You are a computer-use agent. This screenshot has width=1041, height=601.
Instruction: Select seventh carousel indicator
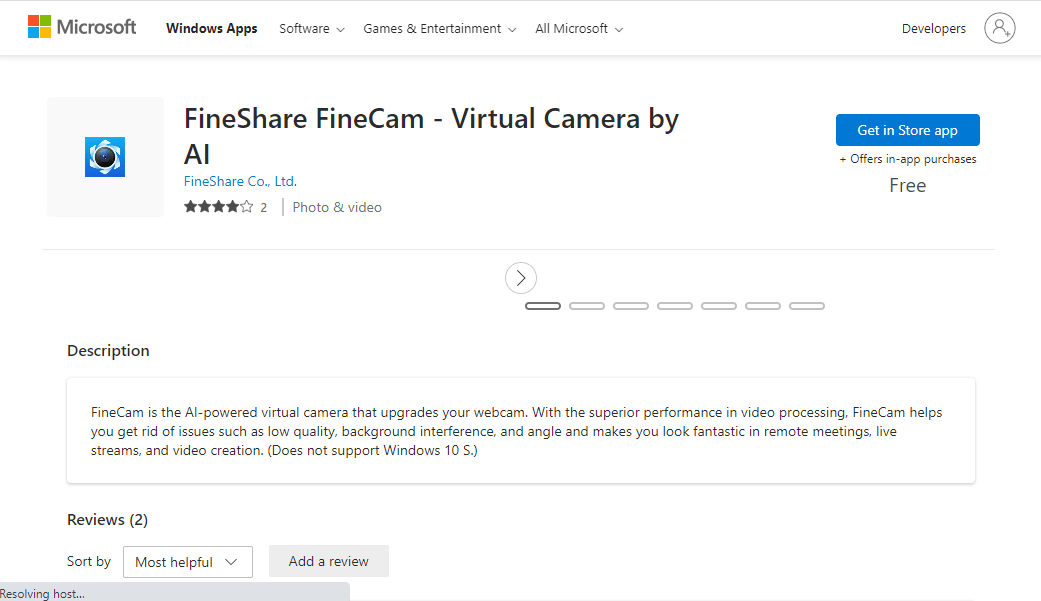807,306
